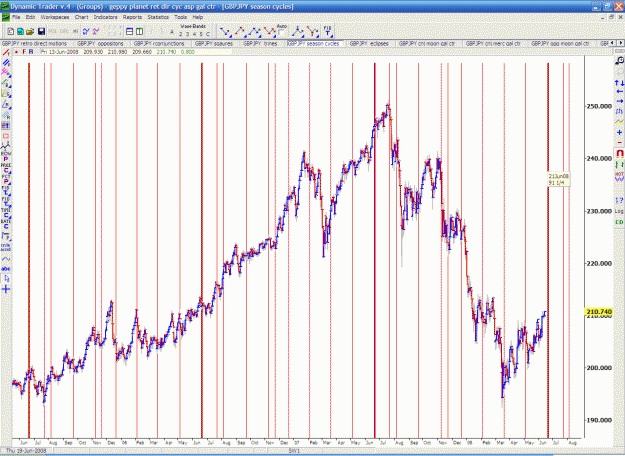This screenshot has width=625, height=456.
Task: Switch to GBPJPY trines tab
Action: [260, 43]
